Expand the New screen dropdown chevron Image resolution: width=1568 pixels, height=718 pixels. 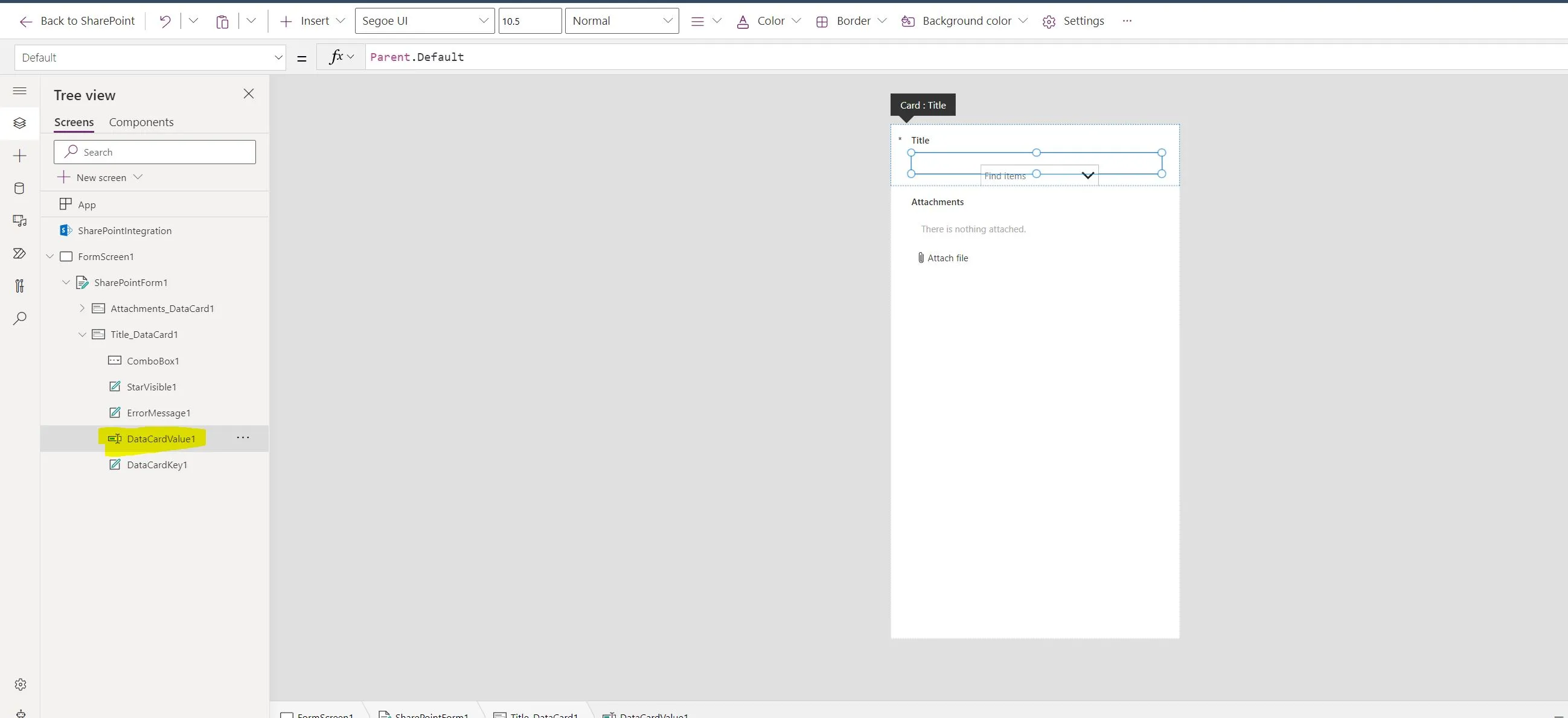click(x=139, y=177)
